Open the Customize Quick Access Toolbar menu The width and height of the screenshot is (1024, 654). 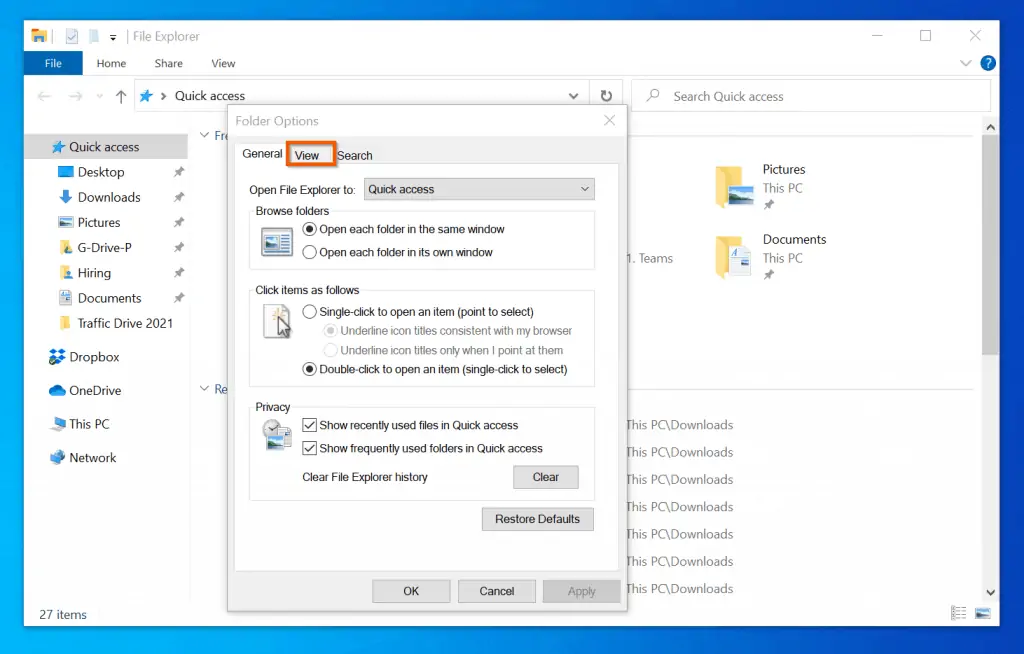(x=114, y=35)
